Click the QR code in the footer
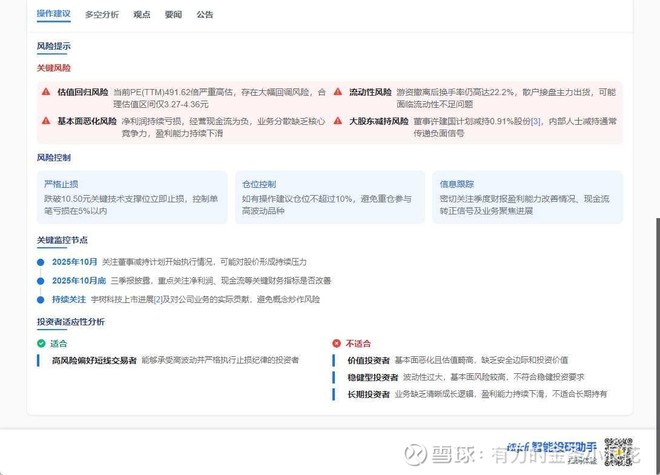 [x=618, y=451]
